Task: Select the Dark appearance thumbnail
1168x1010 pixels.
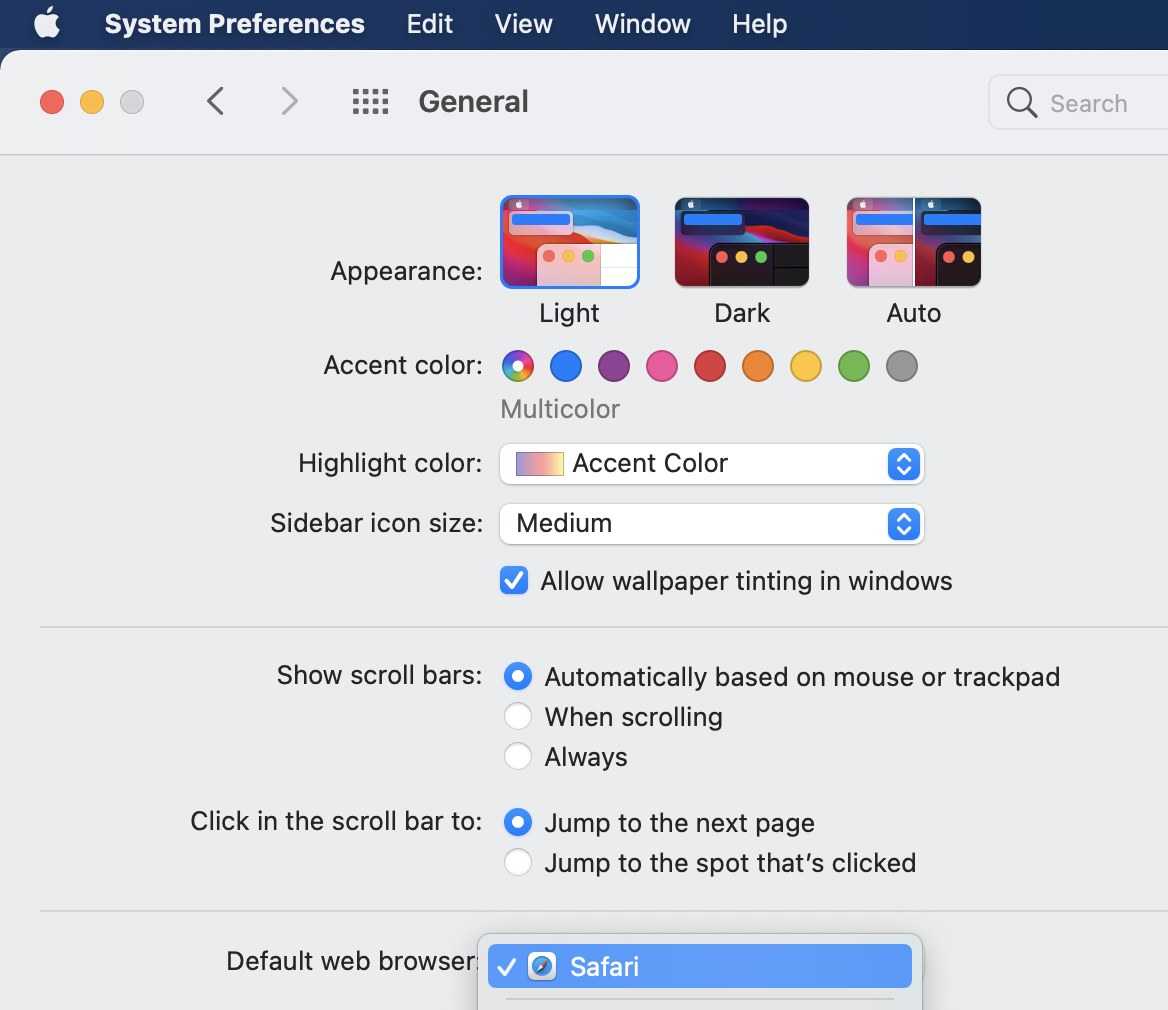Action: tap(742, 242)
